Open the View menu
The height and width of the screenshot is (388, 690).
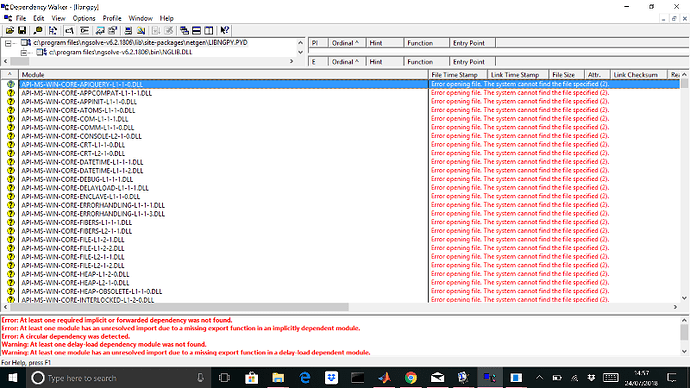(x=59, y=18)
